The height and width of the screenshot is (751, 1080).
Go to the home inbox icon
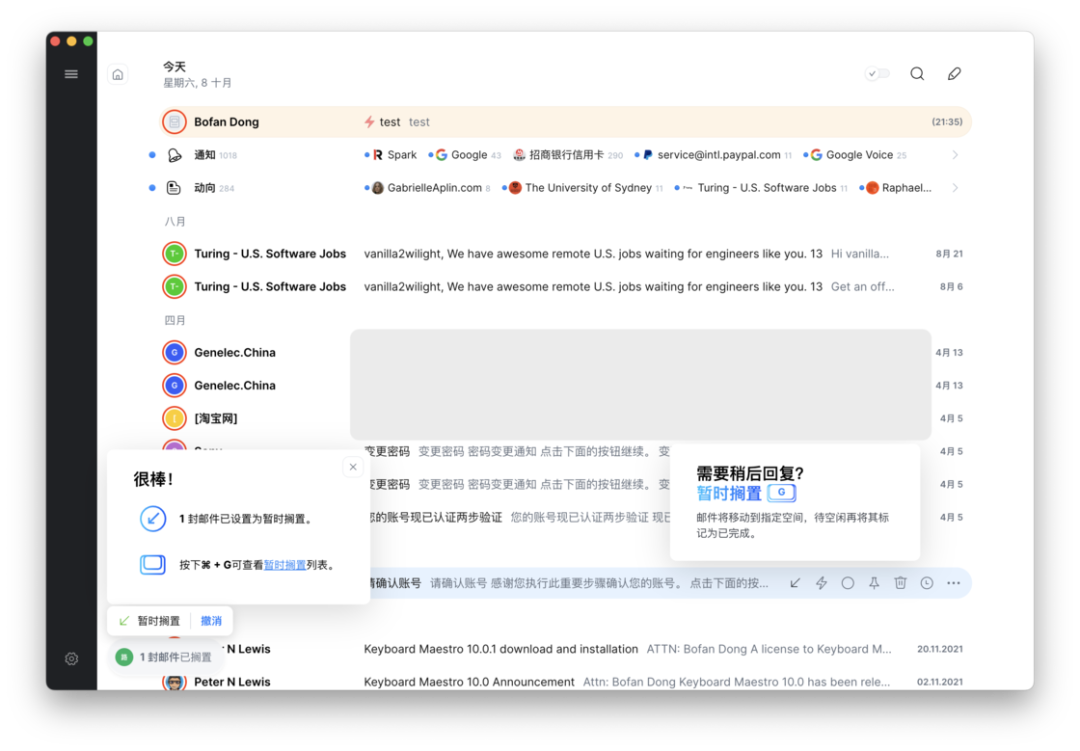pyautogui.click(x=118, y=74)
